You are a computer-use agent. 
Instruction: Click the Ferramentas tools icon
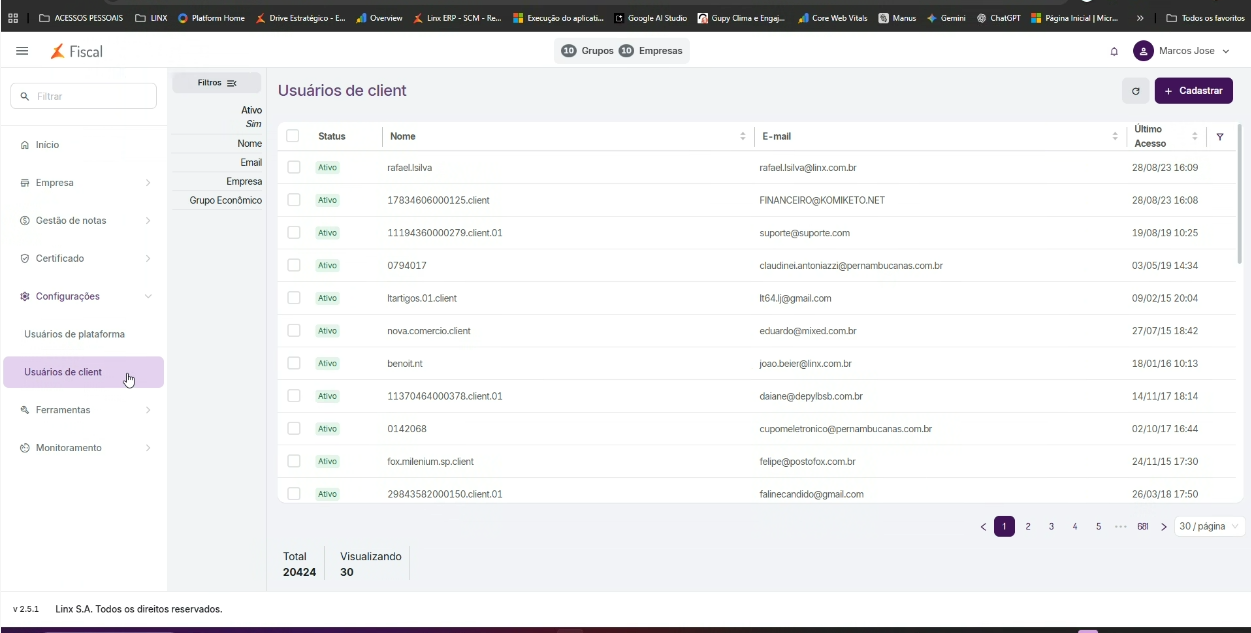pyautogui.click(x=25, y=410)
